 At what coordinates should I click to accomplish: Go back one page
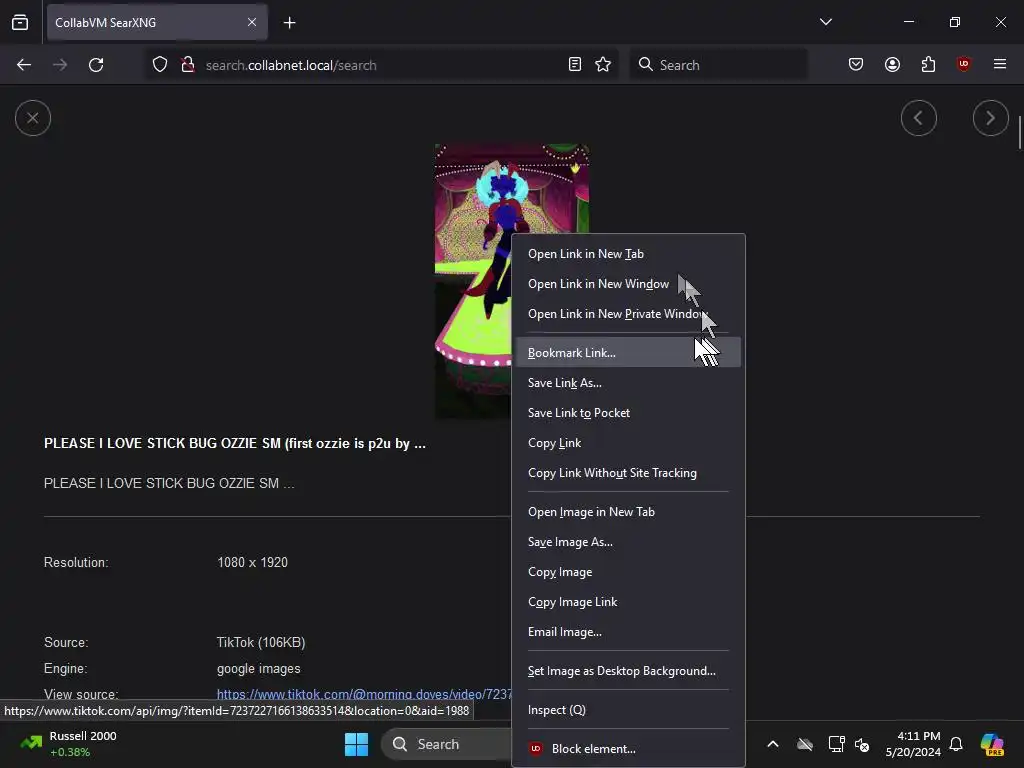[x=24, y=65]
